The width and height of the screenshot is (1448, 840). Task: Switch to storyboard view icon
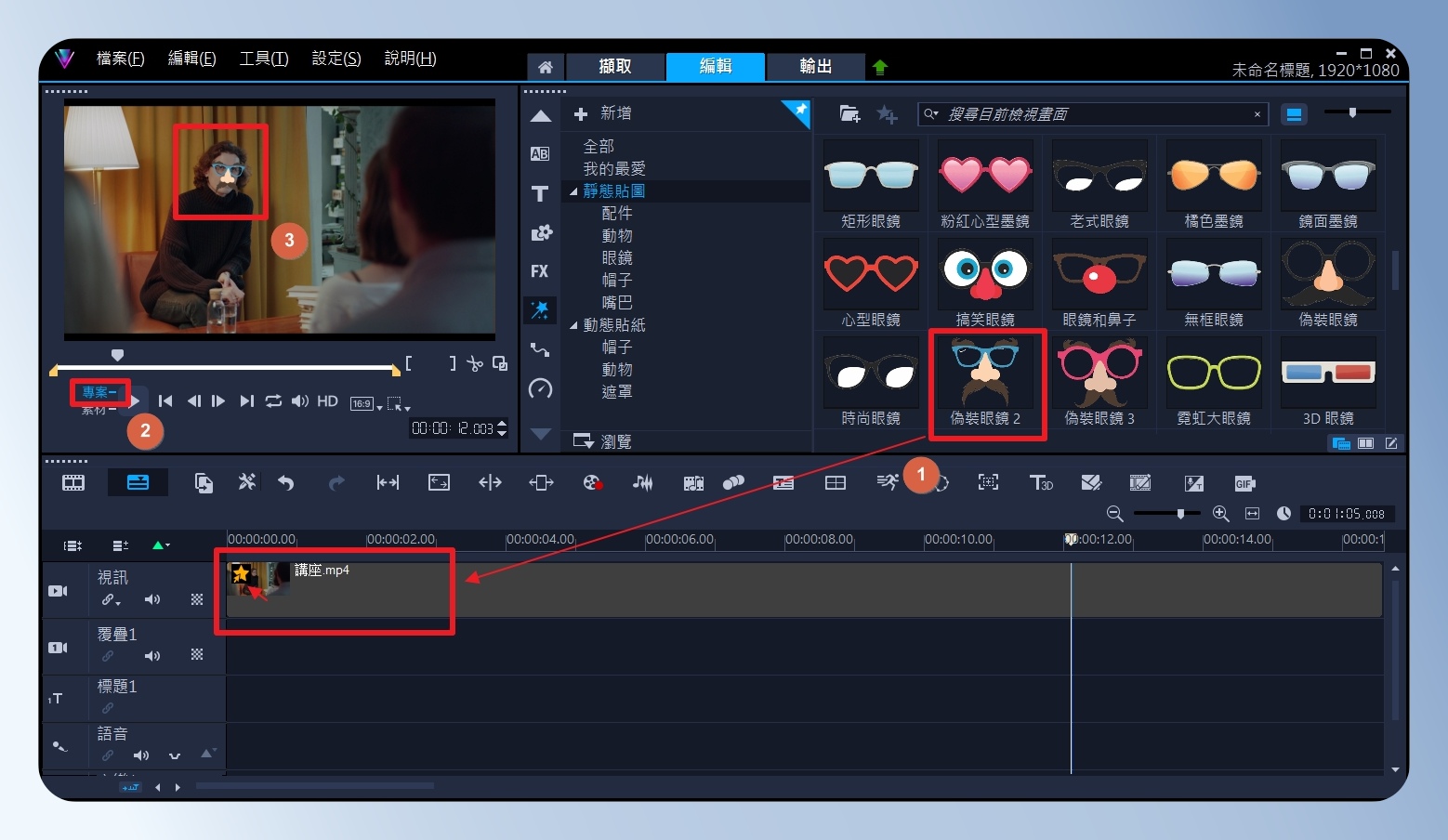[x=73, y=482]
